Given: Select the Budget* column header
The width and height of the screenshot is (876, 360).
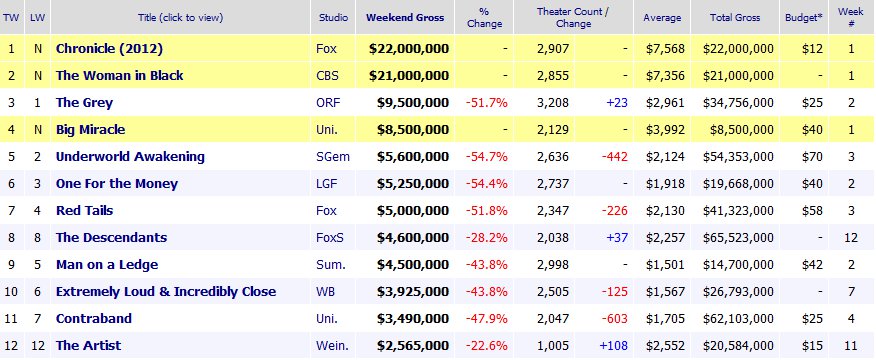Looking at the screenshot, I should tap(804, 17).
